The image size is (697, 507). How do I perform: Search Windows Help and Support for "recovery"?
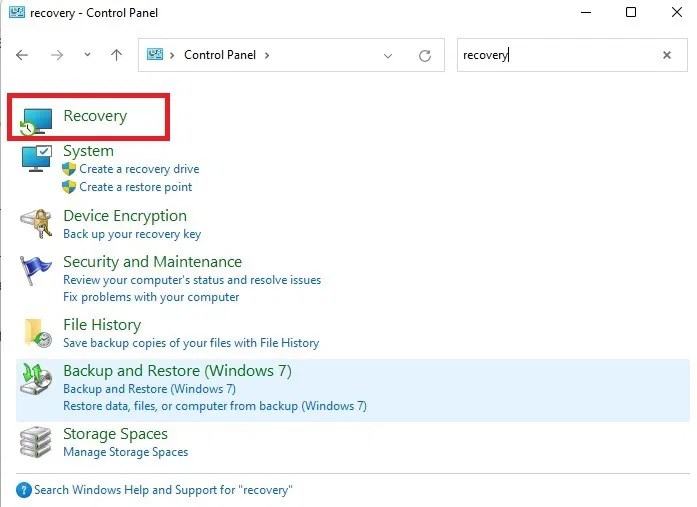pyautogui.click(x=163, y=490)
